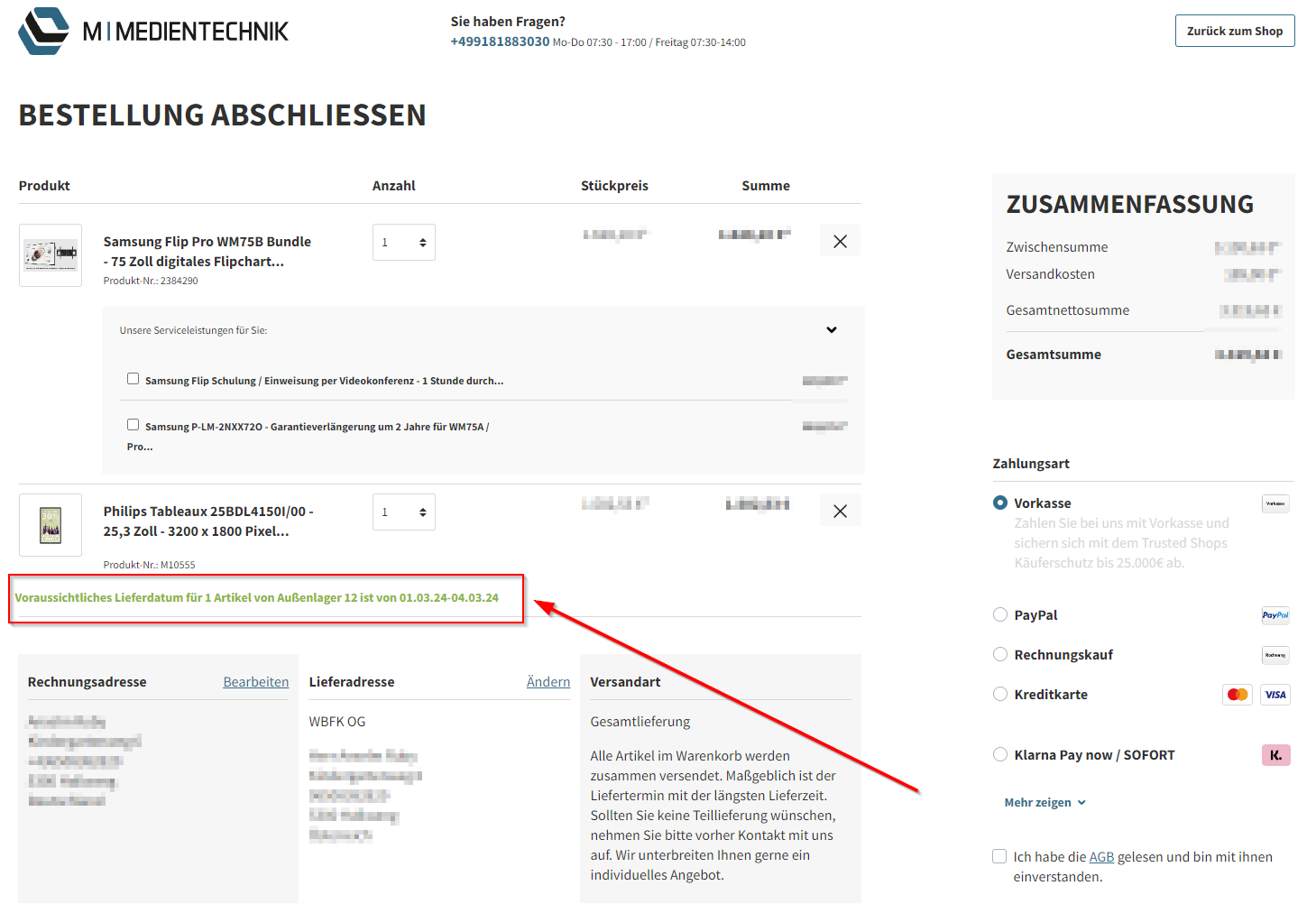Collapse the Serviceleistungen section chevron
This screenshot has width=1316, height=904.
click(832, 329)
